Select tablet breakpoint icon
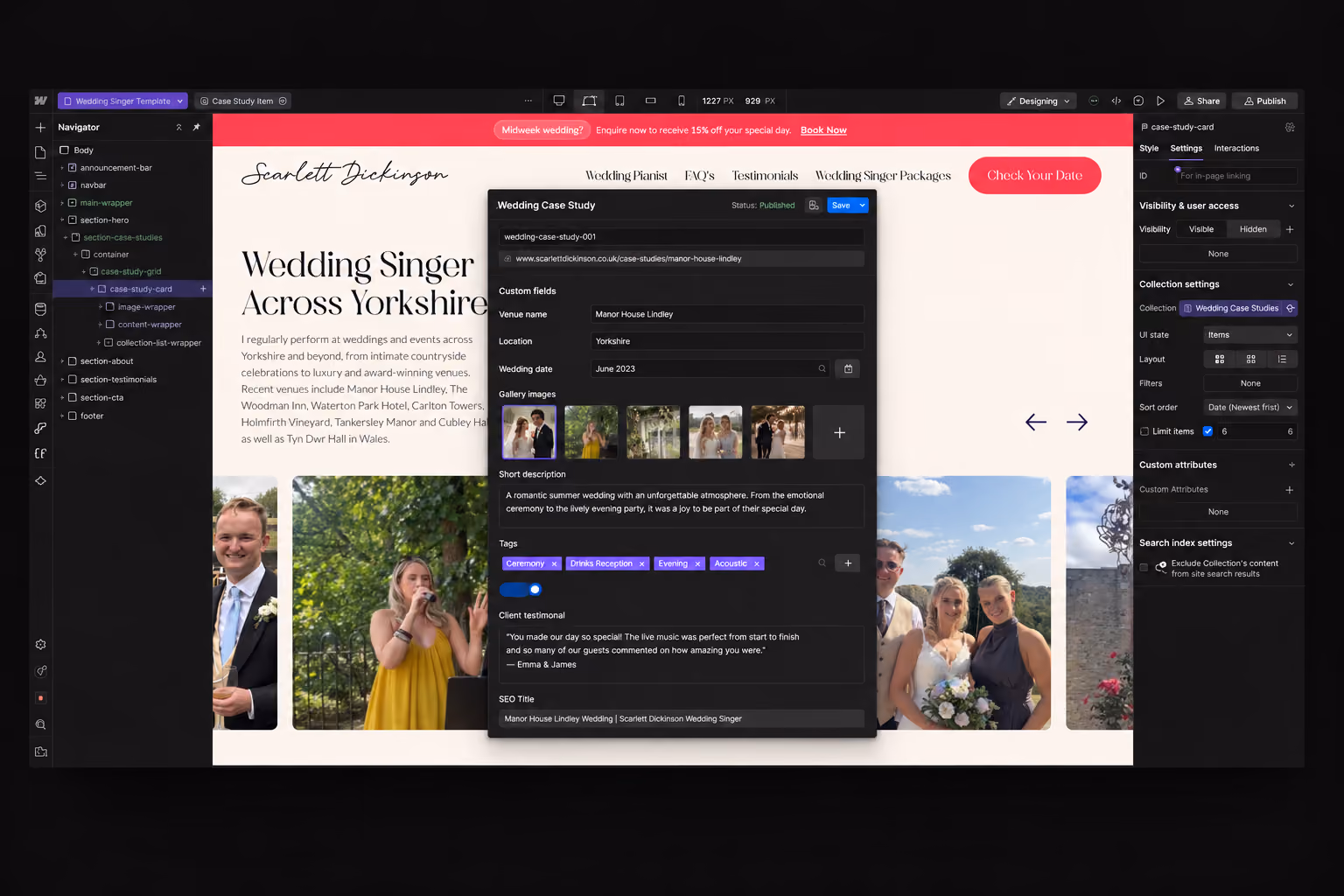Viewport: 1344px width, 896px height. 620,101
